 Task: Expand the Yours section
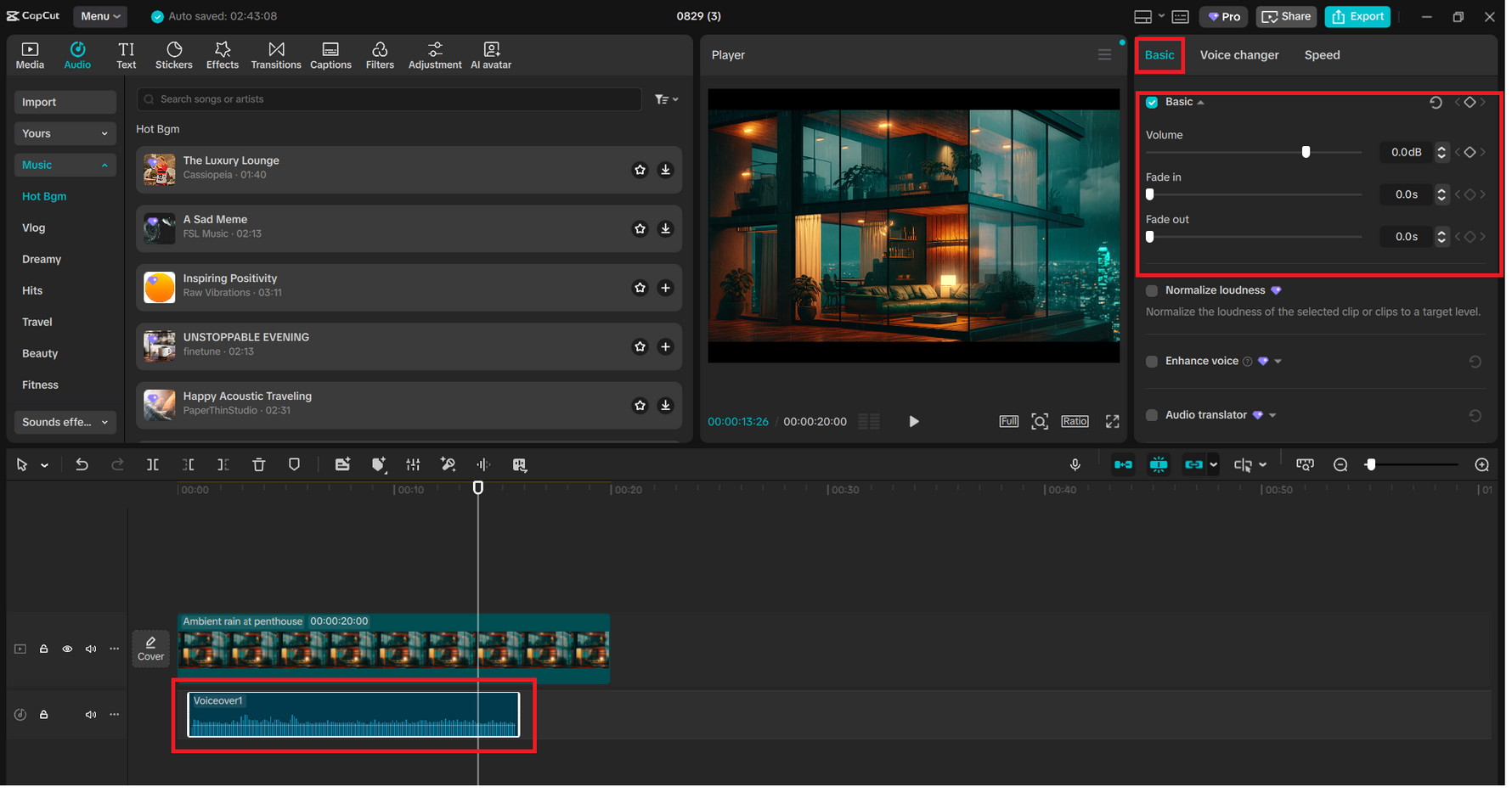(x=65, y=134)
